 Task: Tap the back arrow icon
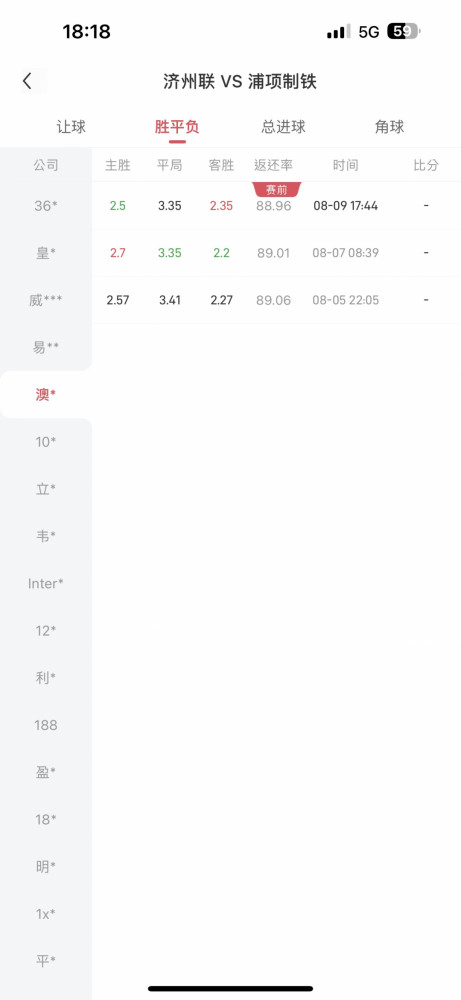[x=27, y=81]
